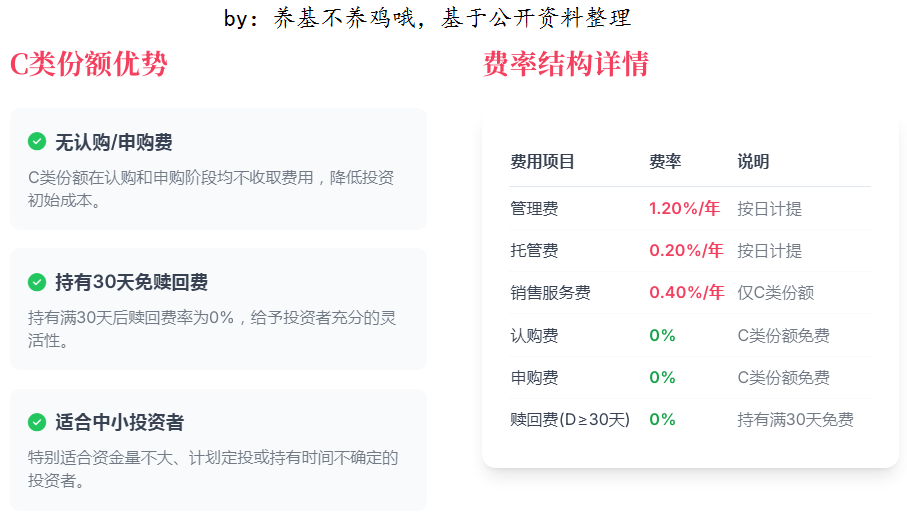Click green check icon beside 持有30天免赎回费
Screen dimensions: 907x517
click(x=37, y=282)
